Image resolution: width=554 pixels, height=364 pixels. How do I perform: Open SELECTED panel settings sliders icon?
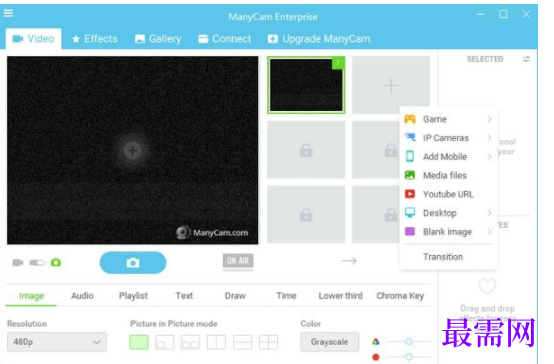click(526, 59)
